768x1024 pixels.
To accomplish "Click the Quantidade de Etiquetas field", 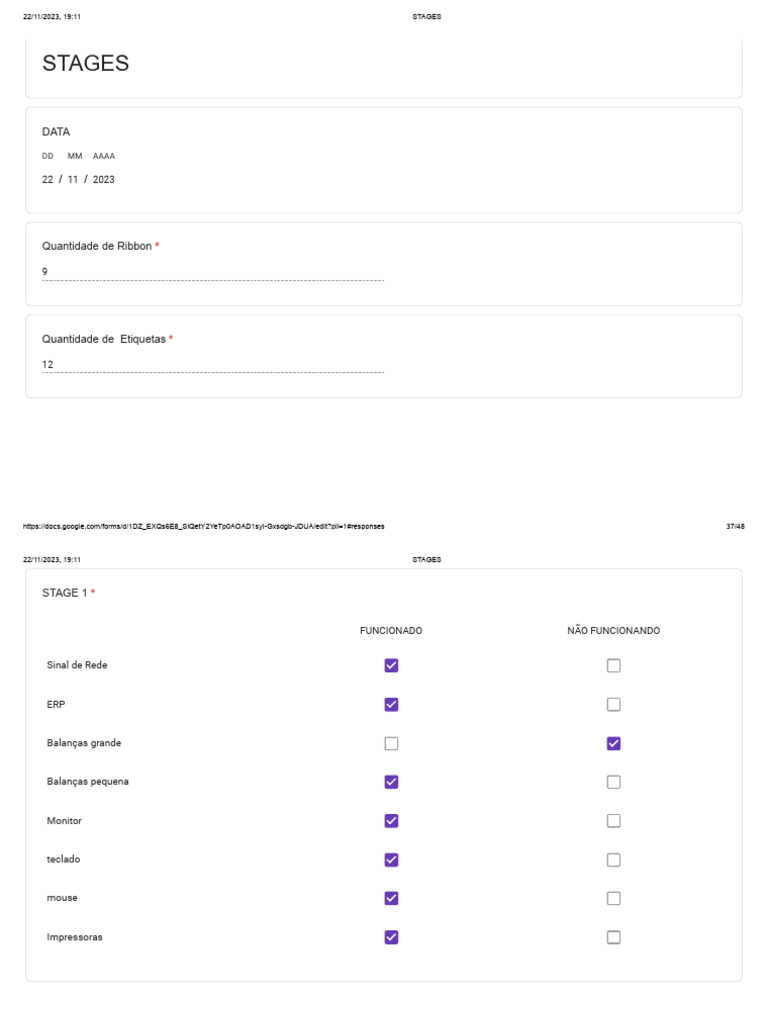I will pyautogui.click(x=212, y=365).
